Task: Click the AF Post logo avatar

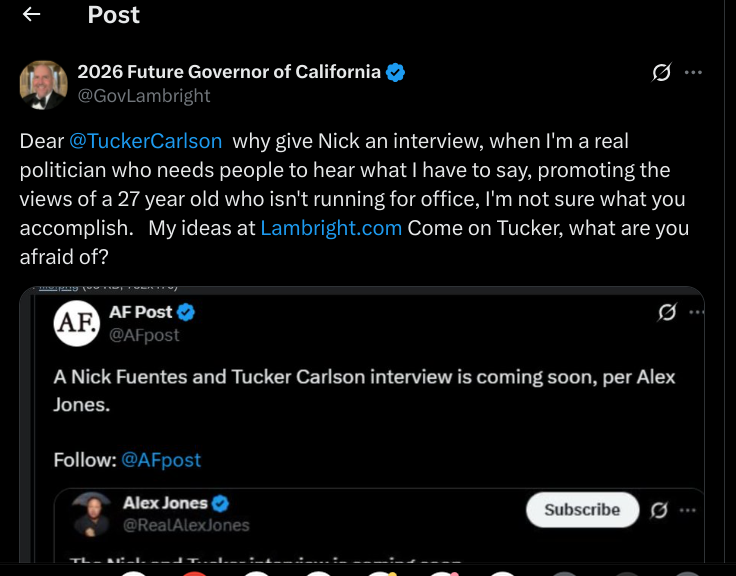Action: (x=76, y=323)
